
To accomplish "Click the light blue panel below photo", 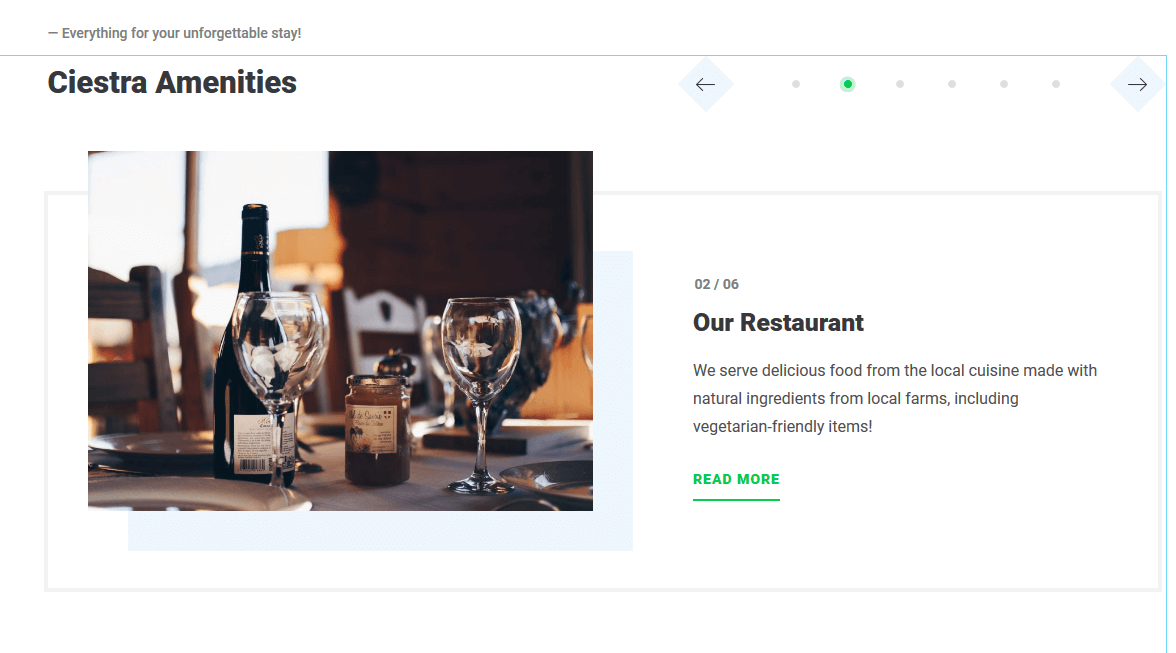I will 380,531.
